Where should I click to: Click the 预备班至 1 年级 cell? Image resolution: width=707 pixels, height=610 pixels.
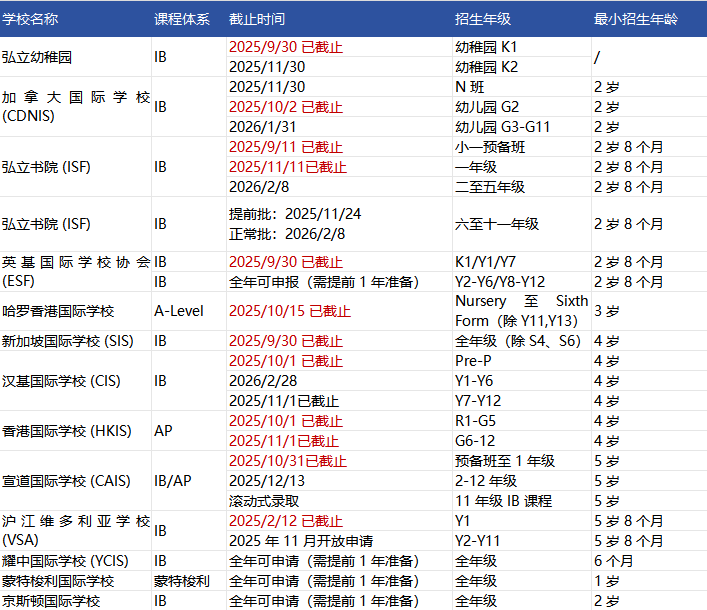[x=522, y=461]
